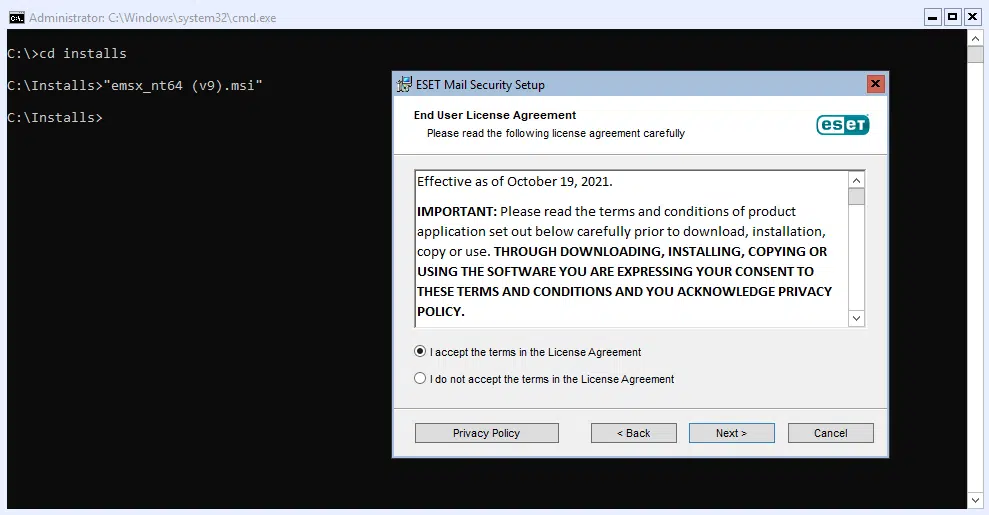The height and width of the screenshot is (515, 989).
Task: Close the ESET Mail Security Setup dialog
Action: pyautogui.click(x=875, y=83)
